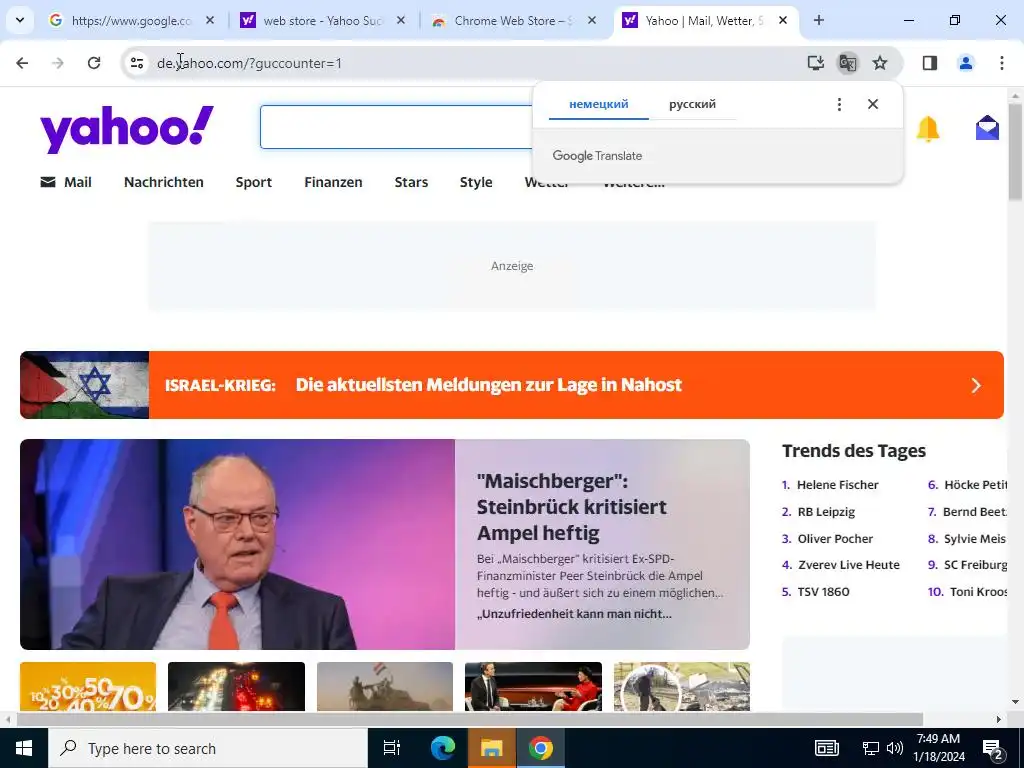Click the horizontal scrollbar

[x=469, y=720]
